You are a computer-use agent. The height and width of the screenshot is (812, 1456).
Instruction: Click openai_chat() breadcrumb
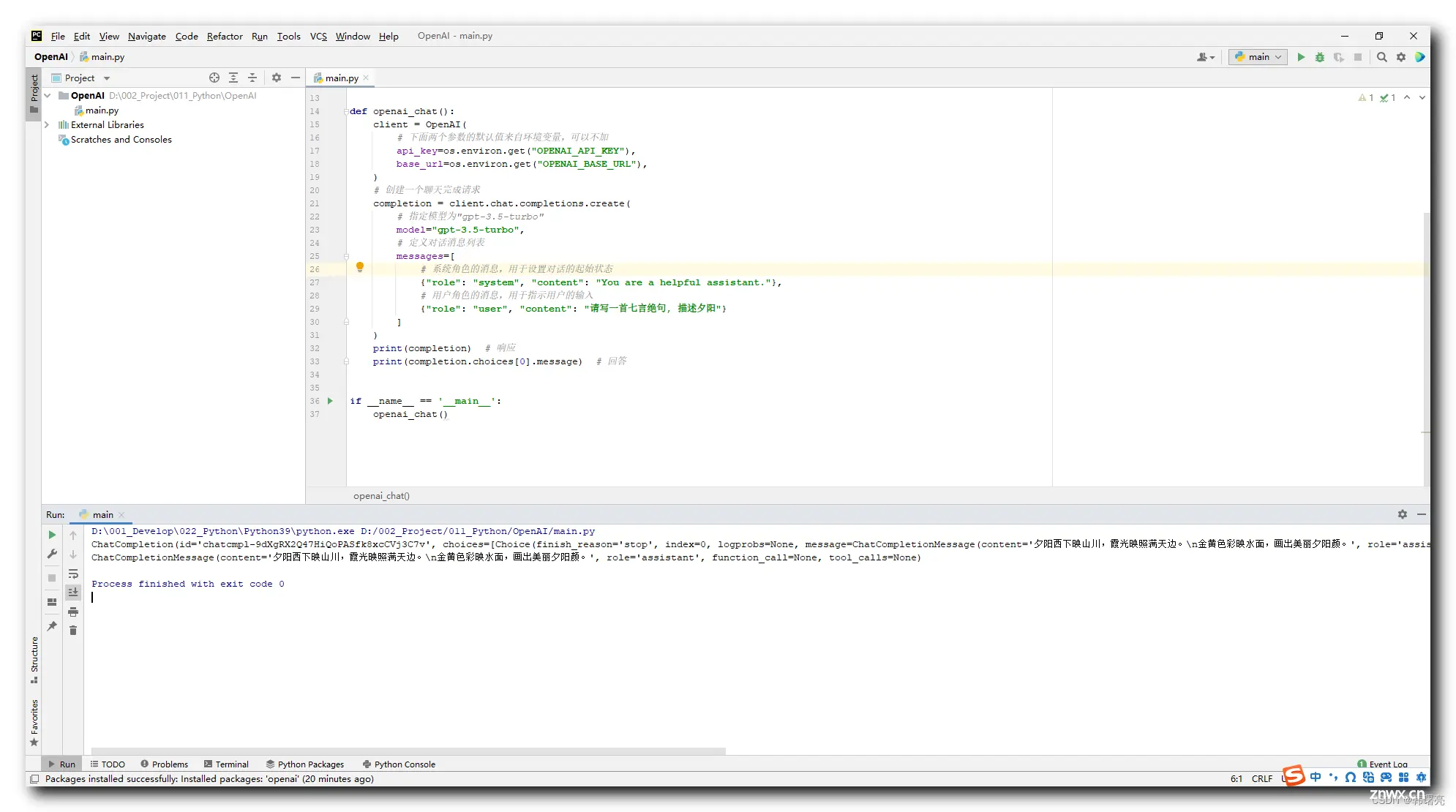point(381,495)
